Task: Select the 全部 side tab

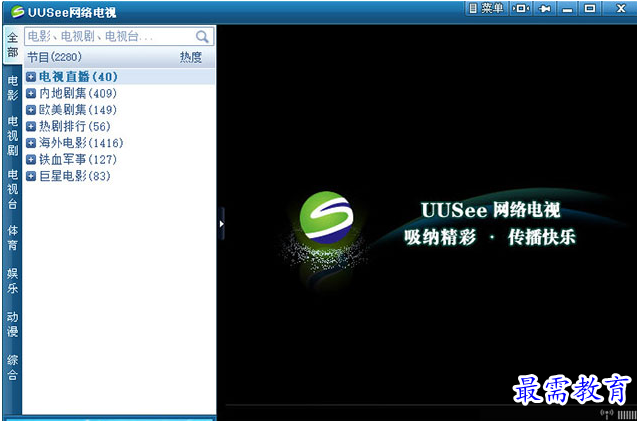Action: click(13, 45)
